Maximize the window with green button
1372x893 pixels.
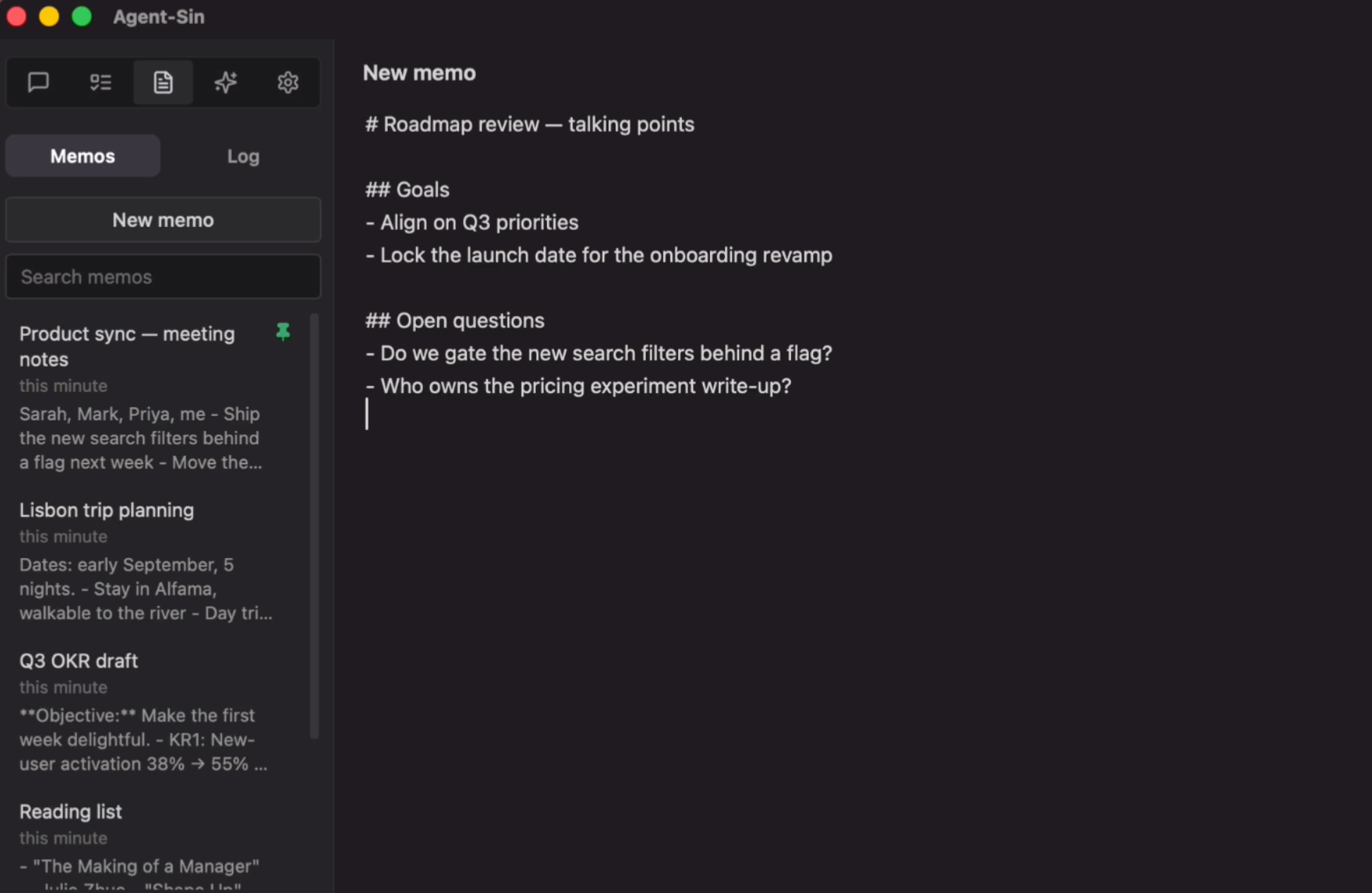click(x=82, y=16)
